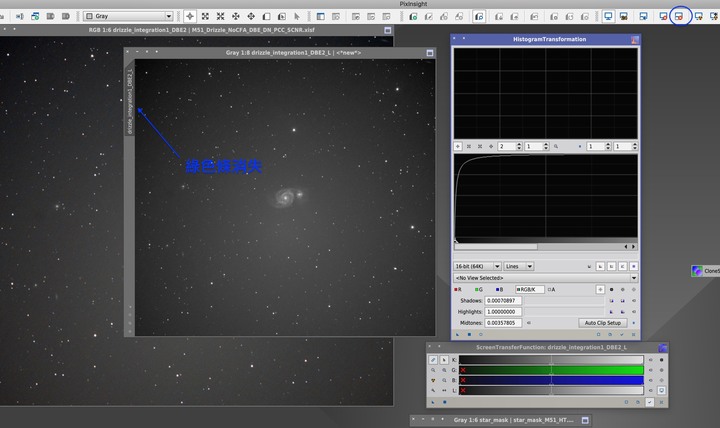Screen dimensions: 720x428
Task: Select the Dynamic Operation pointer tool
Action: click(x=297, y=16)
